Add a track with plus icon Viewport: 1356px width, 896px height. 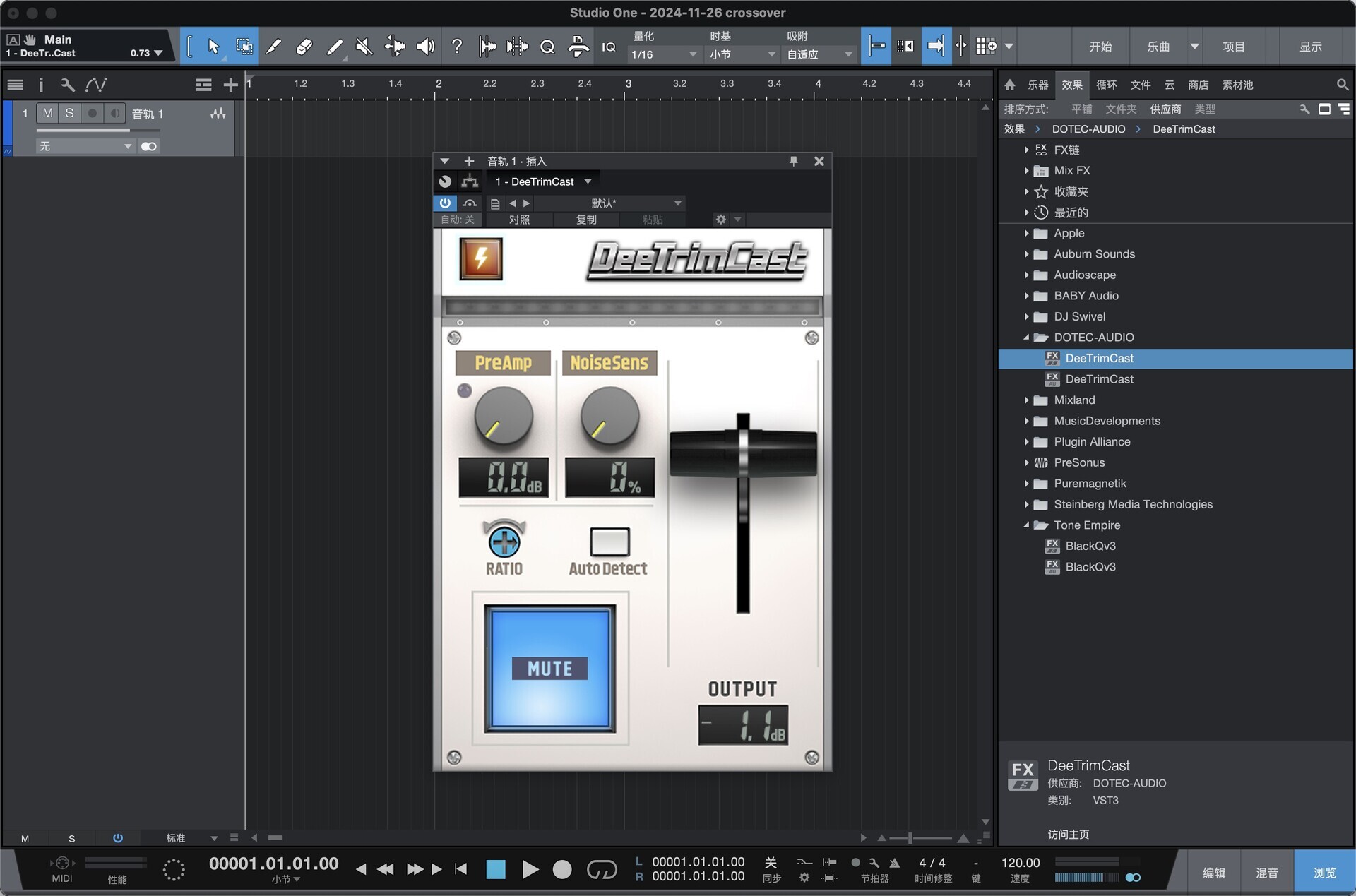tap(230, 85)
